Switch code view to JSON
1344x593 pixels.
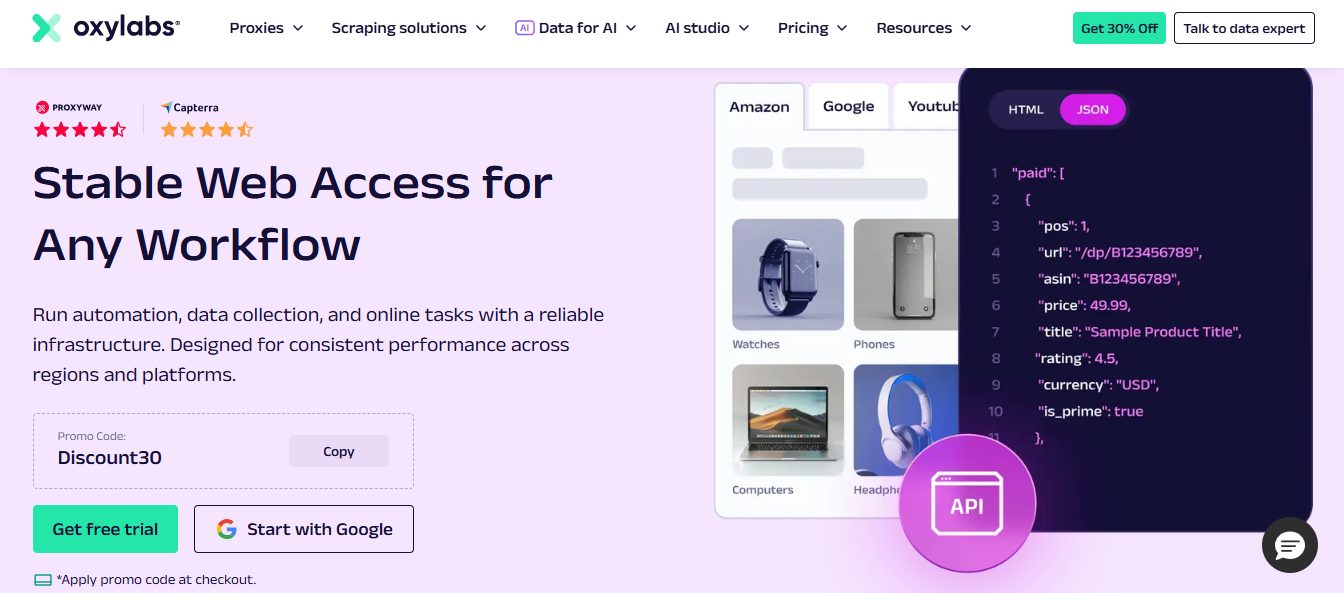1092,110
